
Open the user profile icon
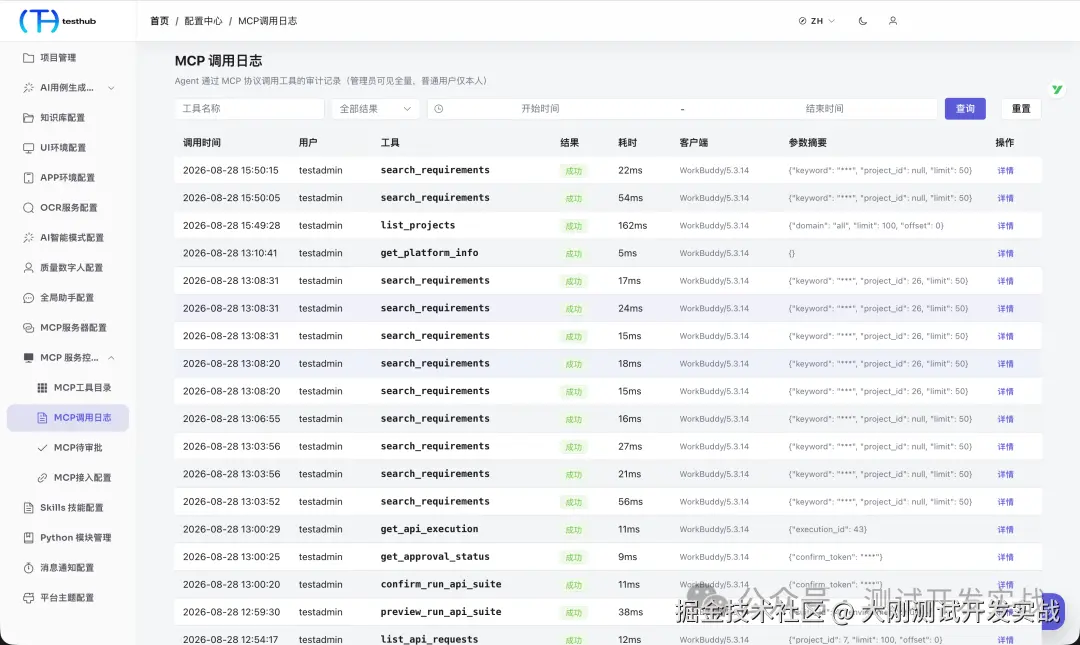tap(893, 21)
